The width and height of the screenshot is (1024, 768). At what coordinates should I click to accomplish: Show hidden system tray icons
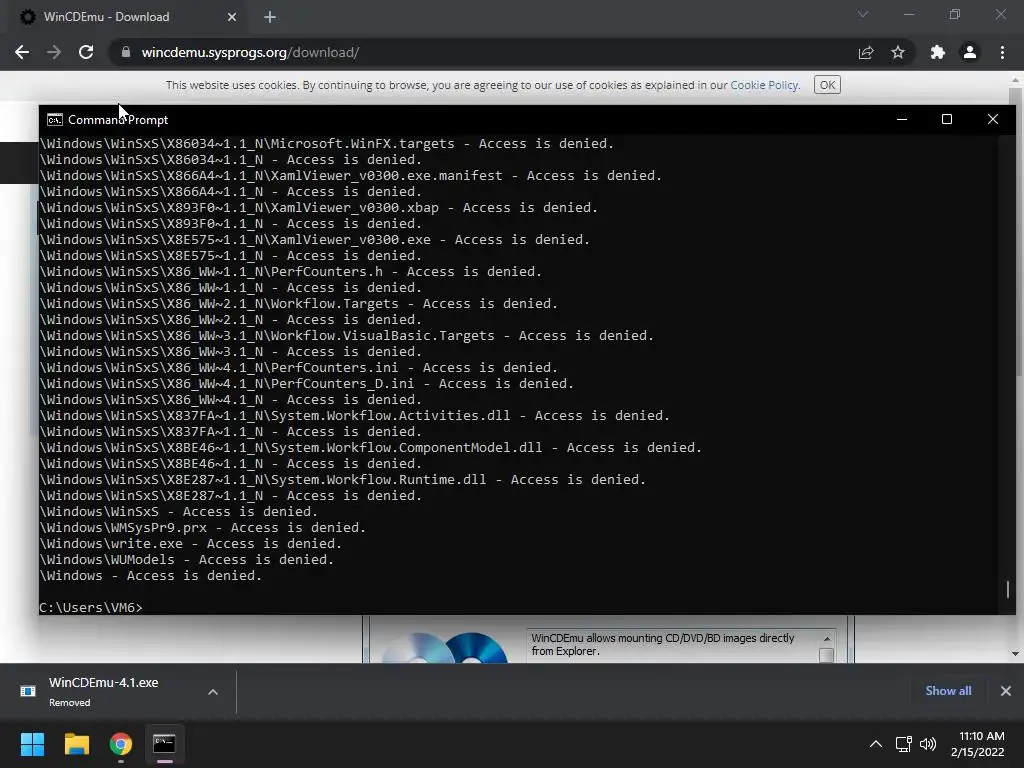[x=876, y=744]
